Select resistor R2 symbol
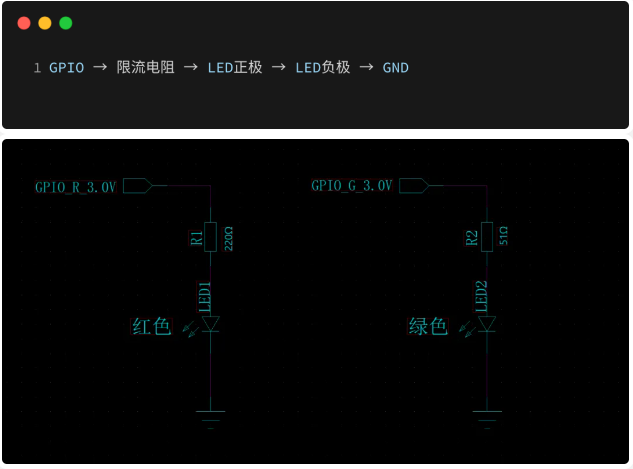 point(486,237)
